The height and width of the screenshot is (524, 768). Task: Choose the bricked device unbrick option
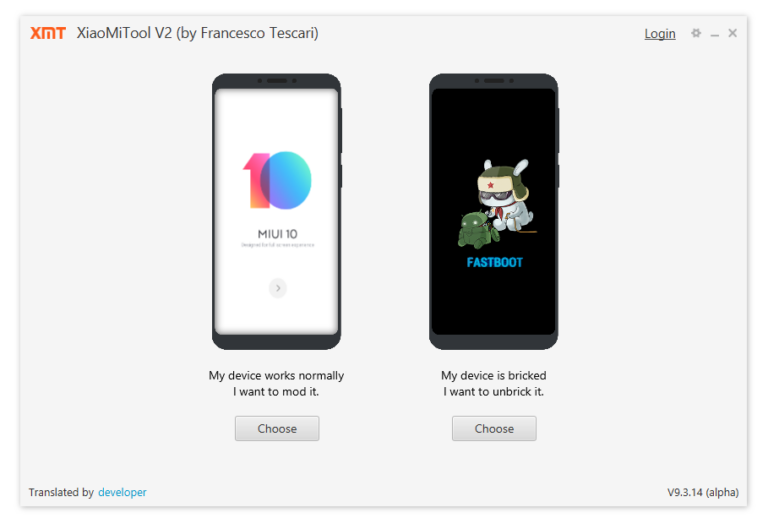(494, 429)
